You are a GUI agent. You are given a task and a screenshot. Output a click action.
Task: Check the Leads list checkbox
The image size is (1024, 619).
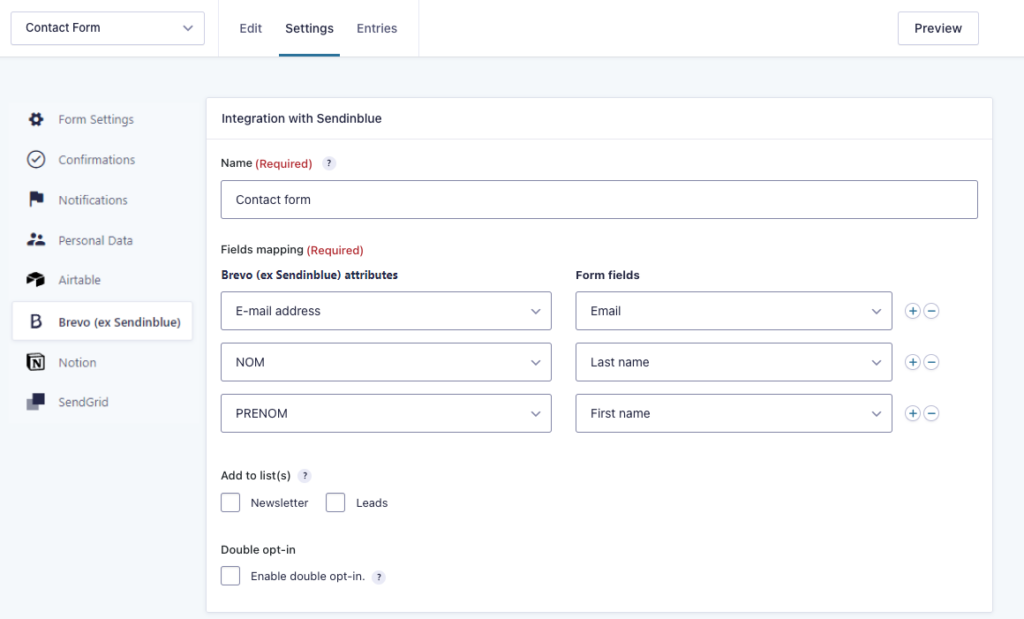336,502
